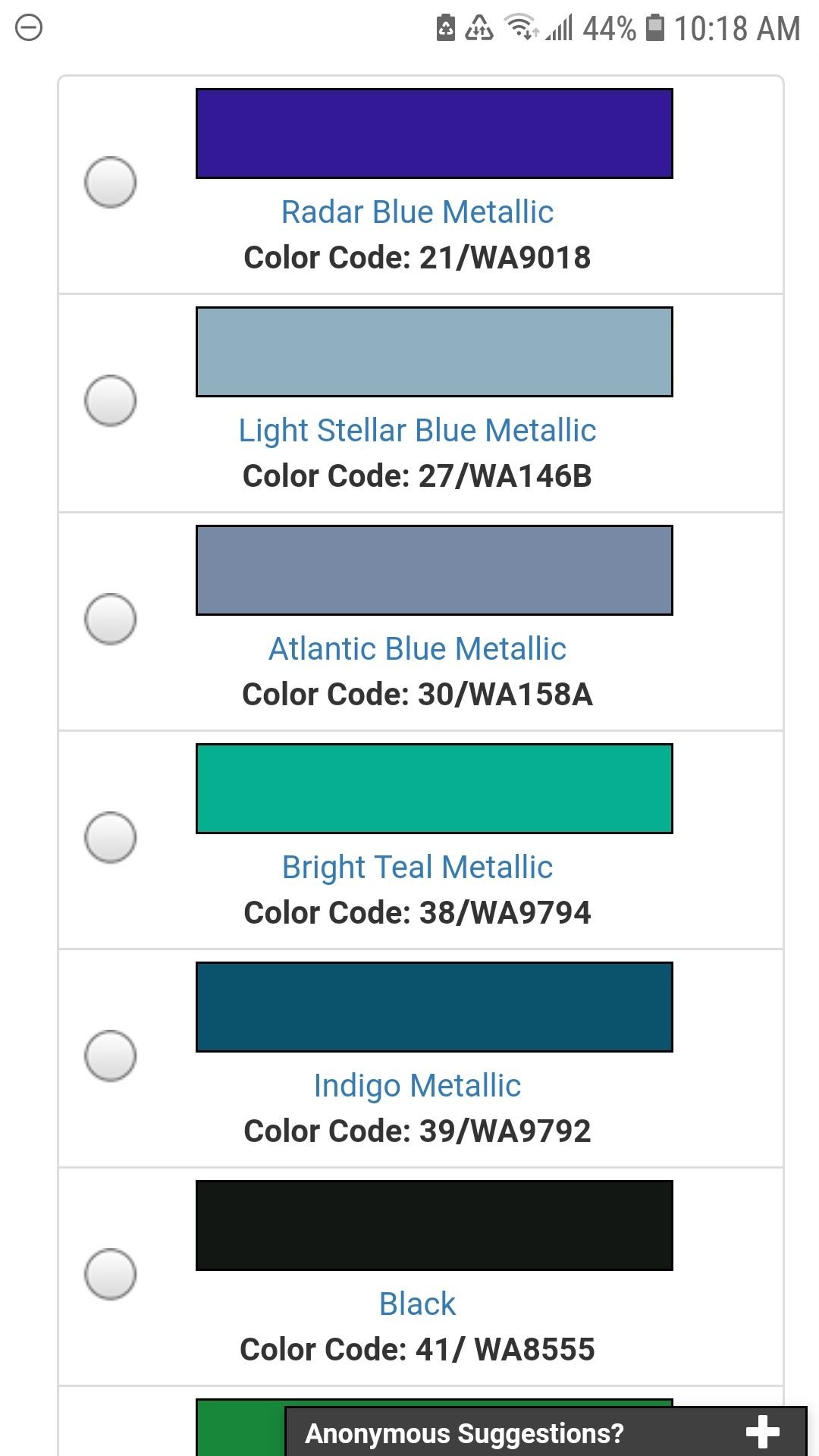Open the Radar Blue Metallic link
Viewport: 819px width, 1456px height.
click(x=417, y=212)
